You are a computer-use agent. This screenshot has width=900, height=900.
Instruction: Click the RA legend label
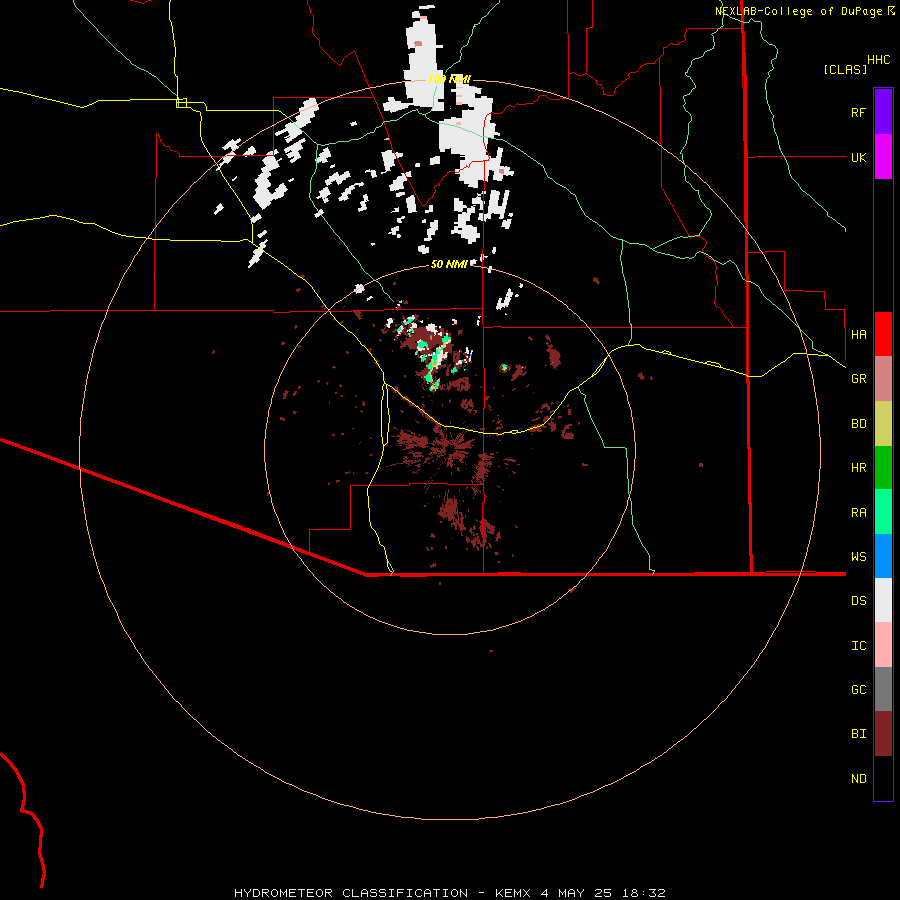coord(858,513)
